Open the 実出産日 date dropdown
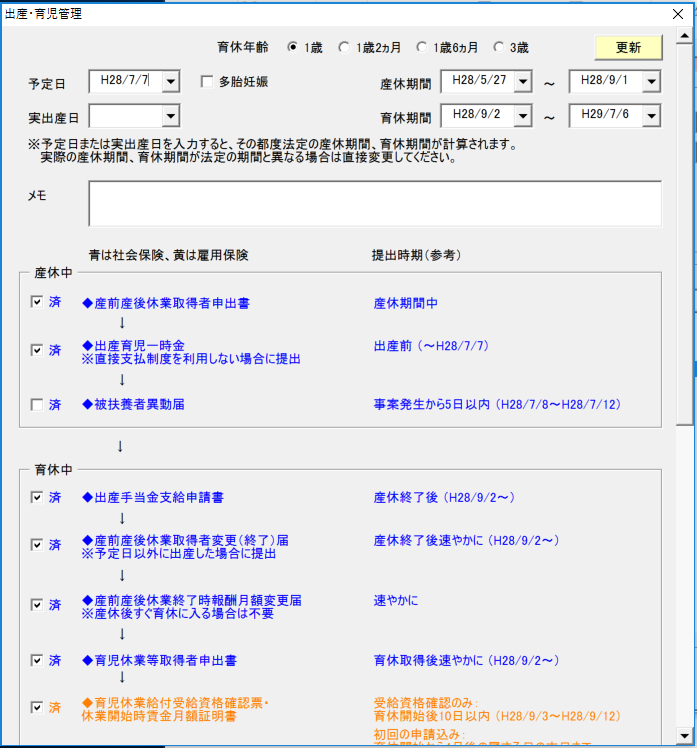The width and height of the screenshot is (697, 748). click(170, 117)
